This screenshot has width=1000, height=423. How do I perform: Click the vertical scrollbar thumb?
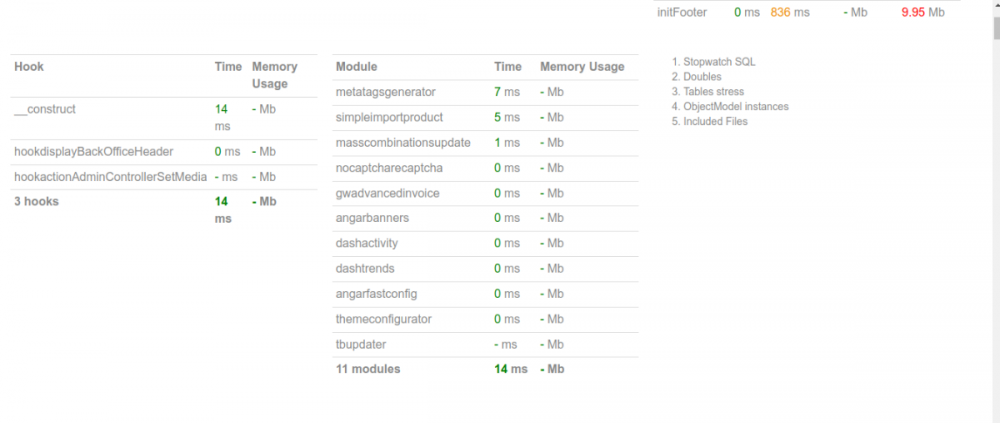[994, 20]
